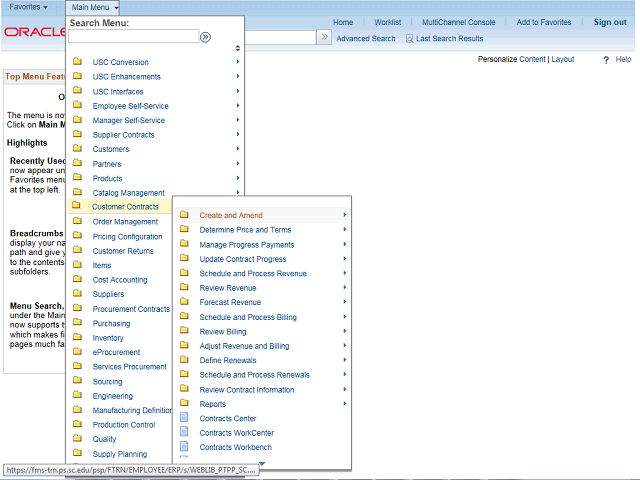This screenshot has height=480, width=640.
Task: Expand the Products submenu arrow
Action: (x=238, y=178)
